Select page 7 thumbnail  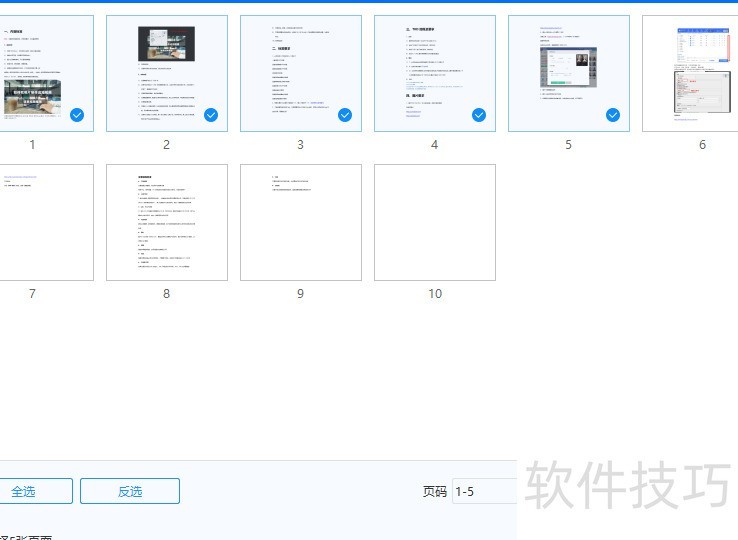[x=46, y=222]
